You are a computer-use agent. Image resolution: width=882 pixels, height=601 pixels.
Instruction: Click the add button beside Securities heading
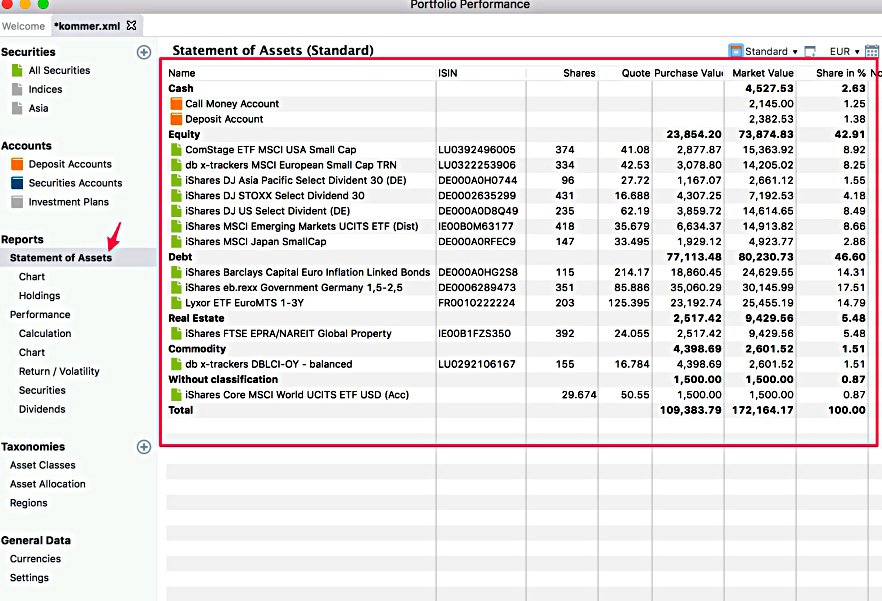tap(144, 52)
